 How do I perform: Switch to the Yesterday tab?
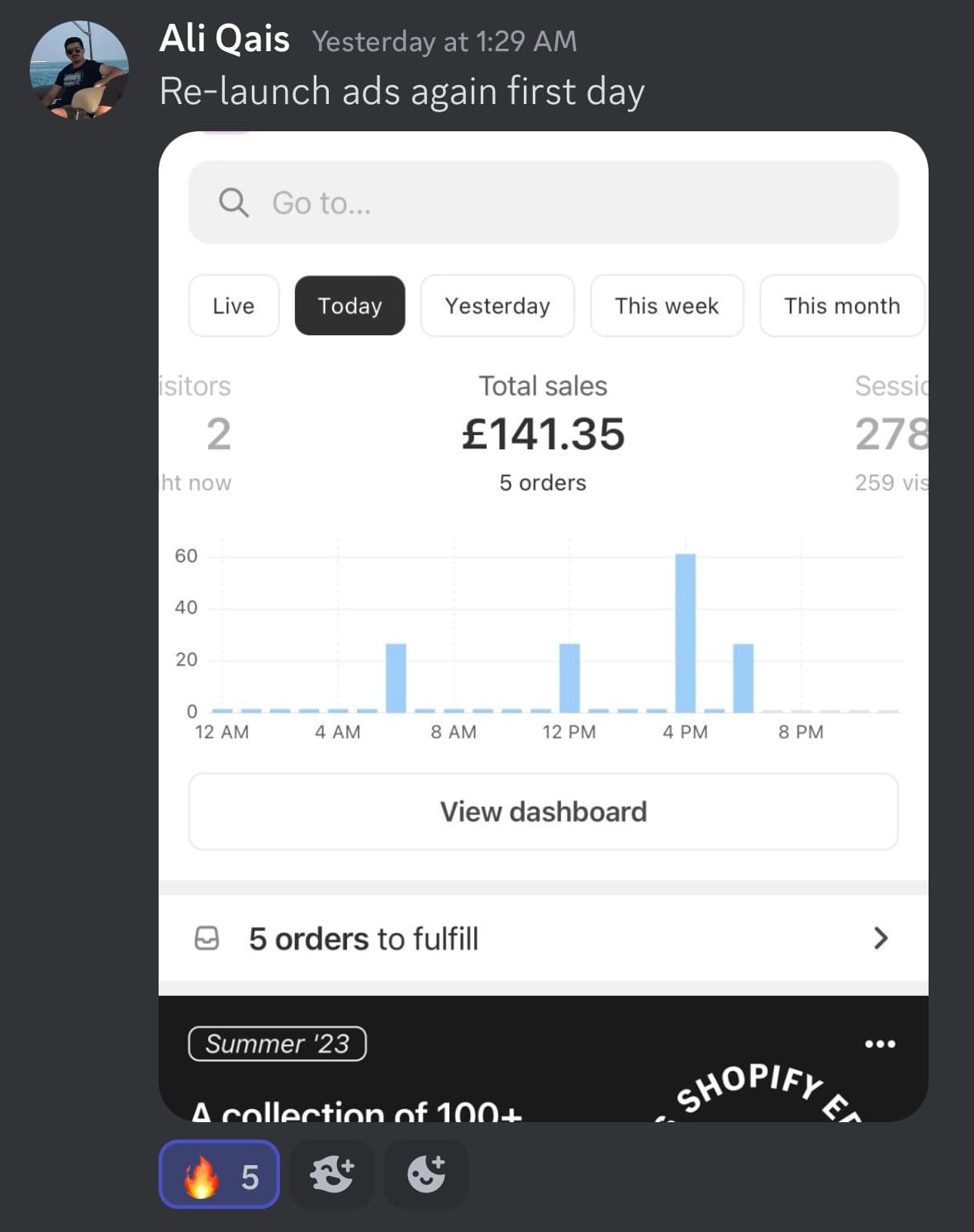coord(497,306)
